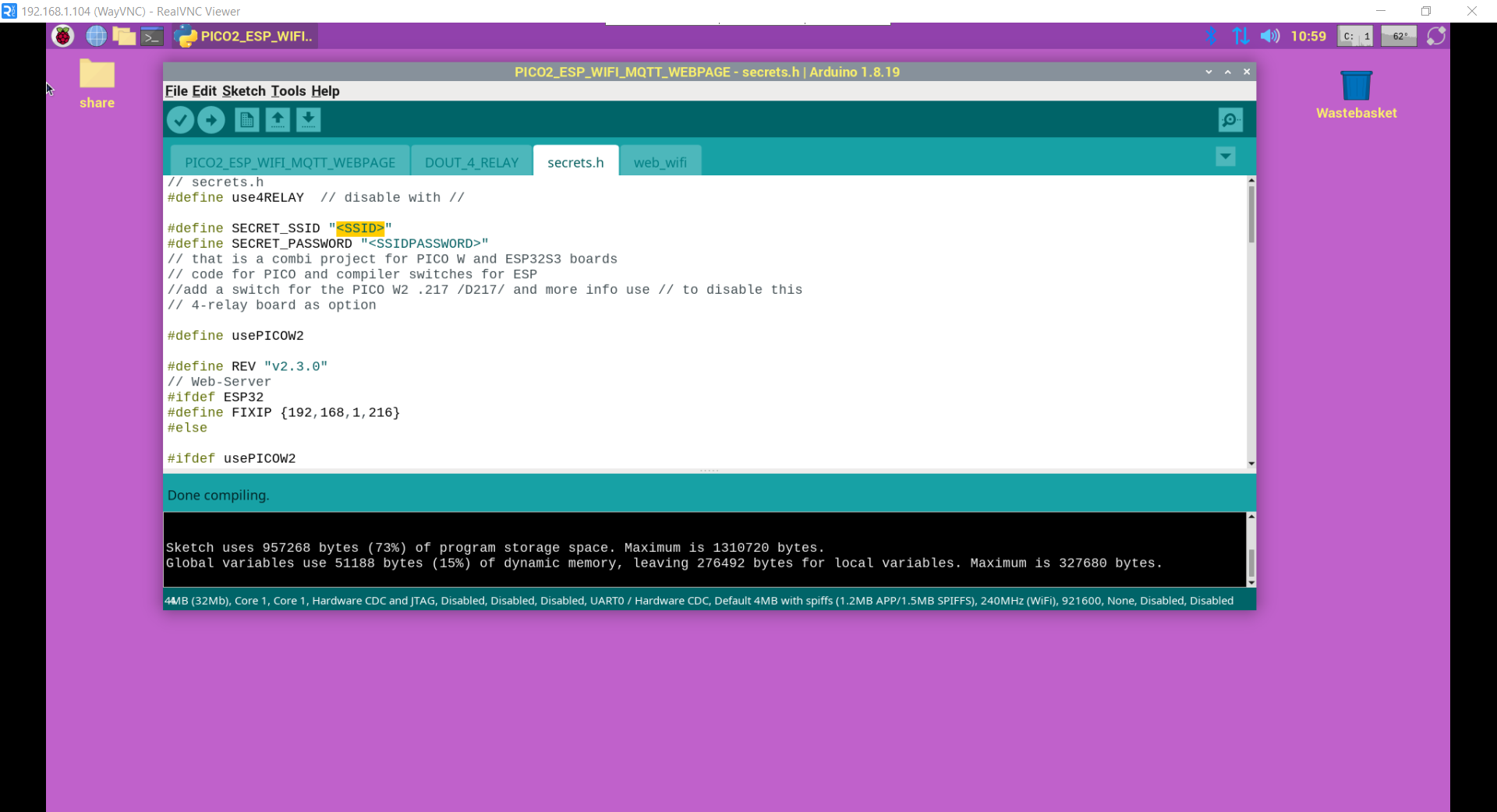The image size is (1497, 812).
Task: Select the secrets.h tab
Action: [575, 162]
